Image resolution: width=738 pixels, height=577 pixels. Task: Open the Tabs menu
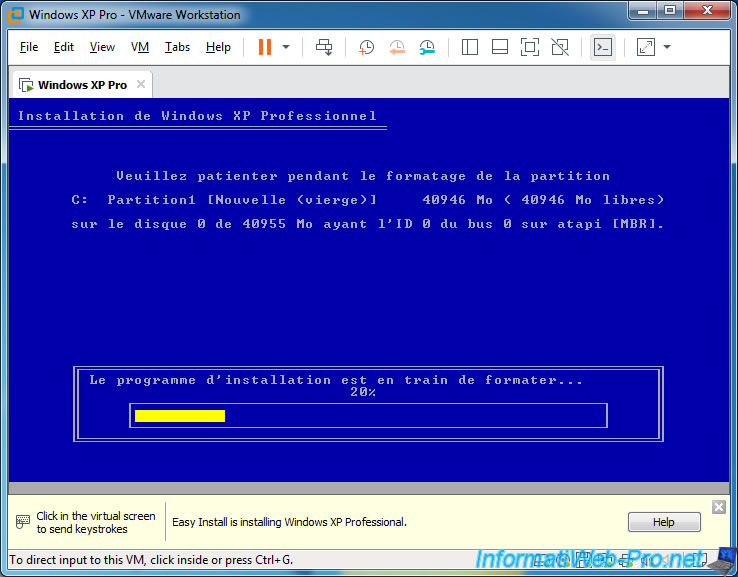click(177, 47)
